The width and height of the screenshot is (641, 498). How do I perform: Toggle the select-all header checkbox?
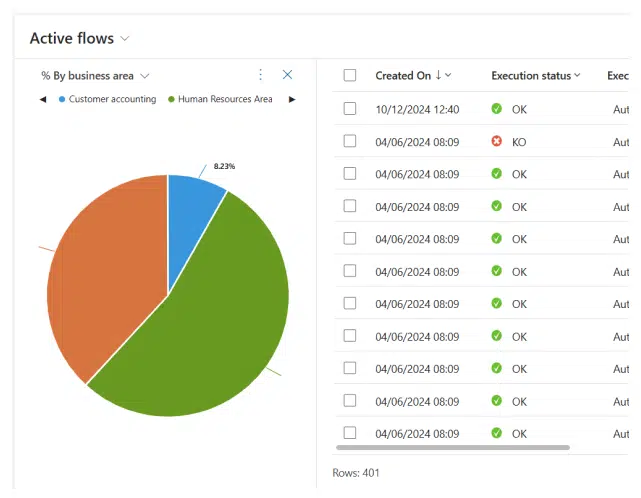[349, 75]
